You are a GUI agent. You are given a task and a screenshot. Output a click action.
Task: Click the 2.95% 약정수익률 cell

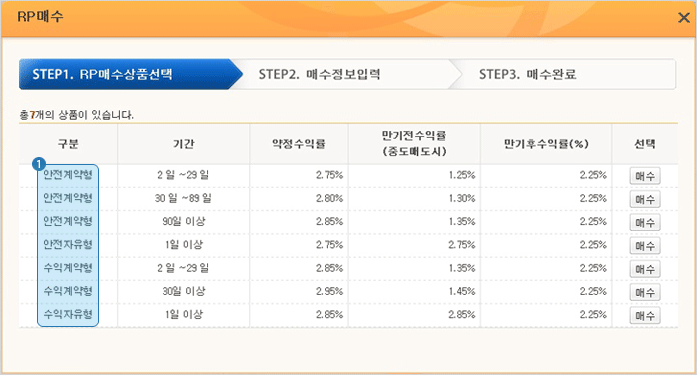(329, 291)
